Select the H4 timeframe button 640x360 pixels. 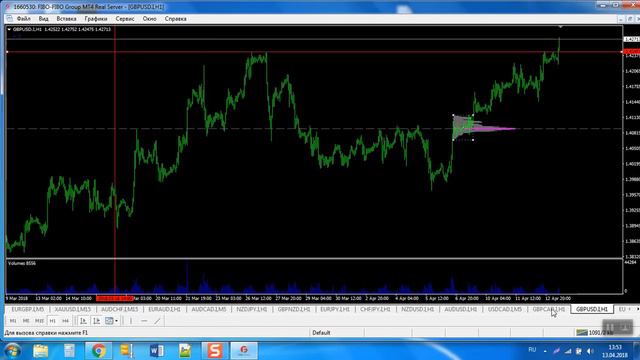pos(65,321)
